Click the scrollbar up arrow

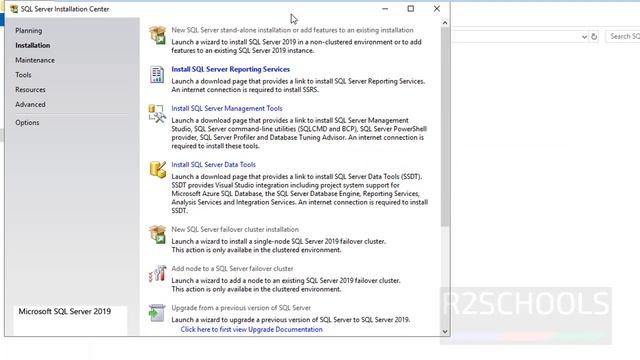tap(445, 23)
